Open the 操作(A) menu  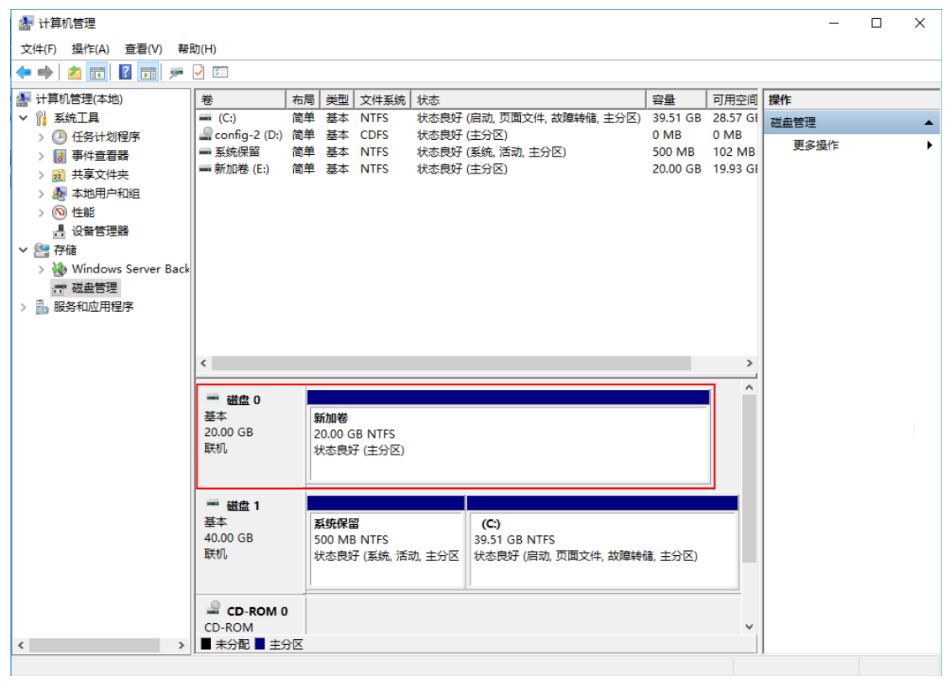pyautogui.click(x=90, y=49)
